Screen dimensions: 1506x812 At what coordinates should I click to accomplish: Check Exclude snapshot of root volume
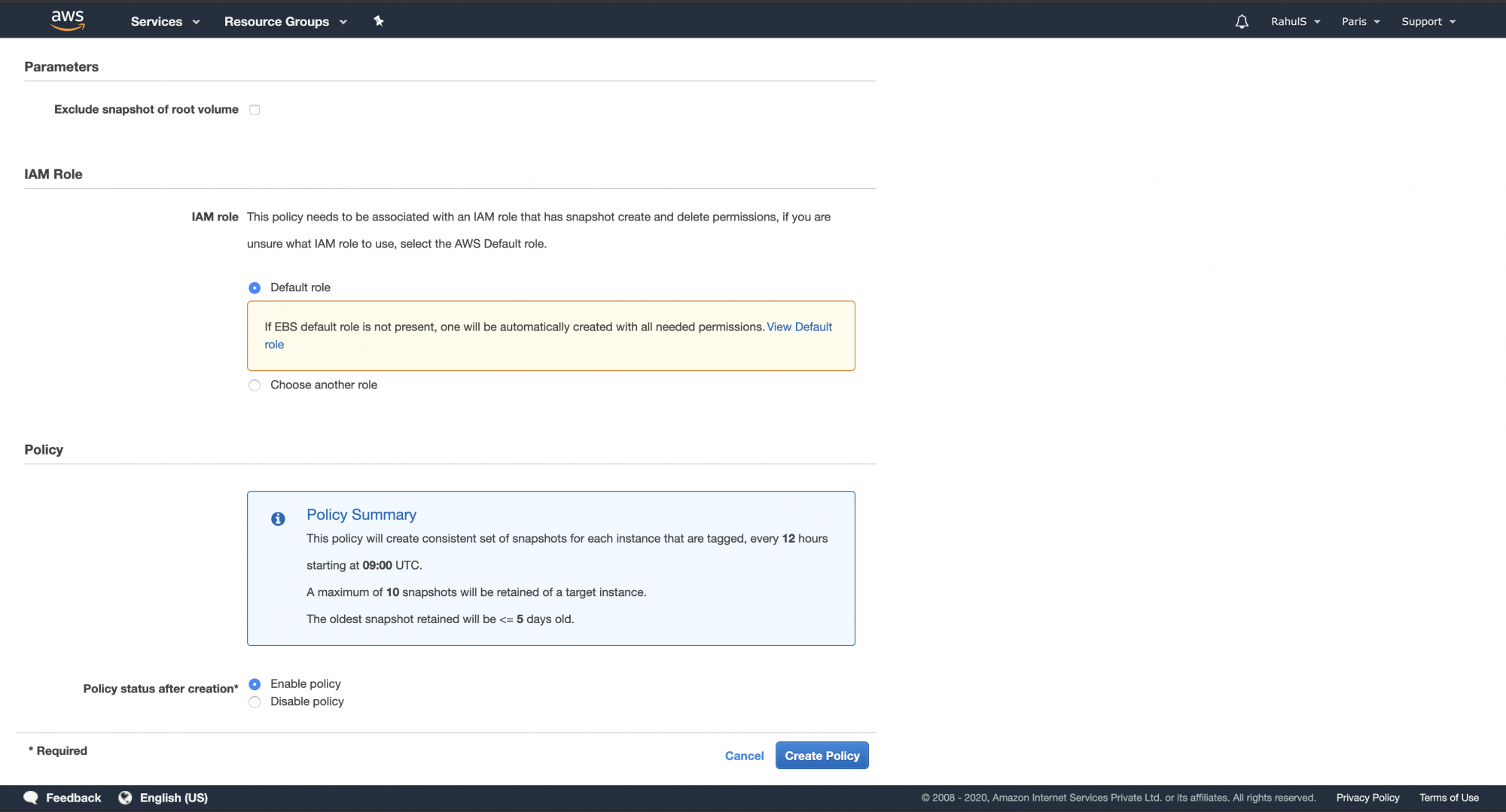click(255, 110)
